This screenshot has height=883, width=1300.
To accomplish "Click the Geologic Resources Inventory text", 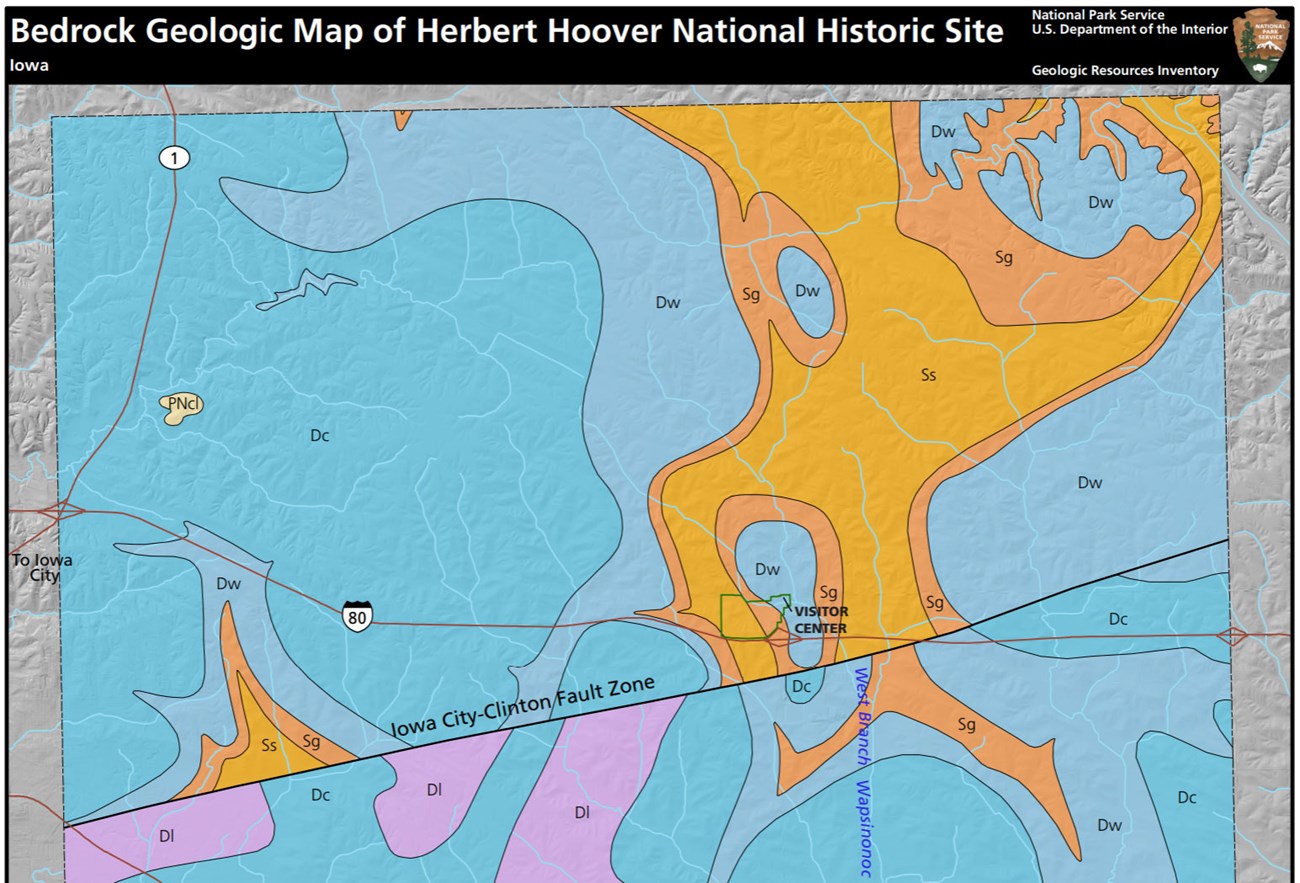I will [1125, 70].
